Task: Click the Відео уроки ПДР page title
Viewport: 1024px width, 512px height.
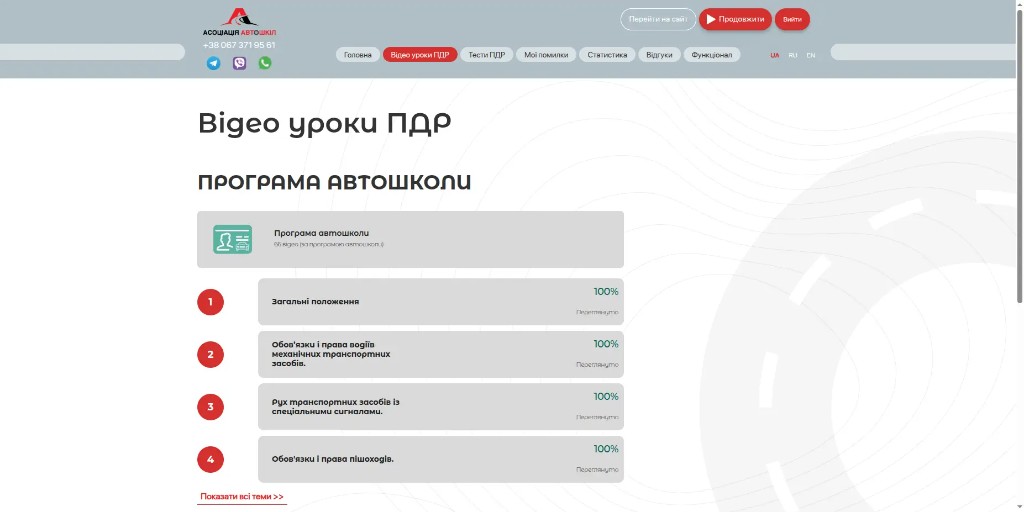Action: point(325,124)
